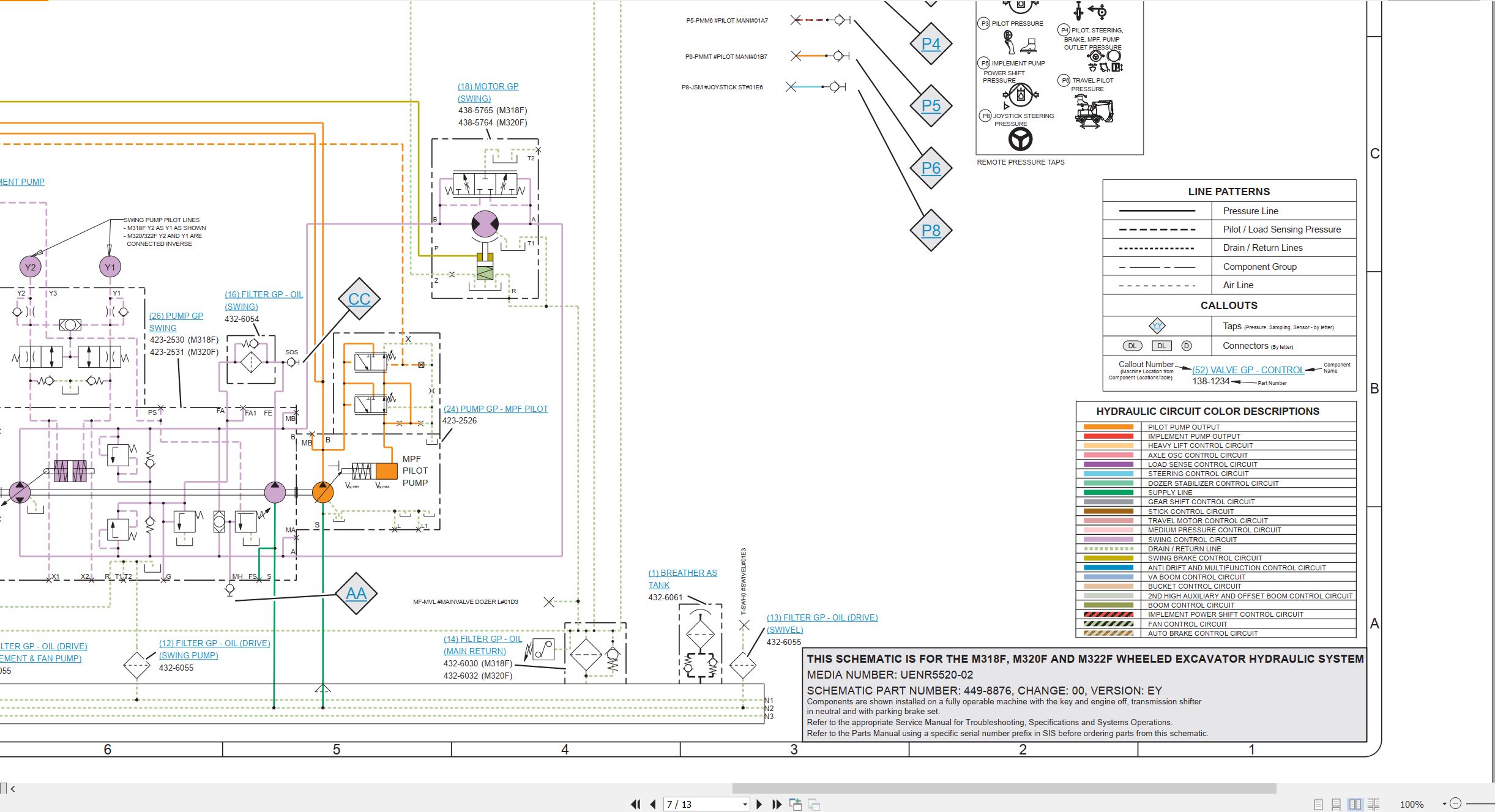1495x812 pixels.
Task: Click 'REMOTE PRESSURE TAPS' caption
Action: 1021,162
